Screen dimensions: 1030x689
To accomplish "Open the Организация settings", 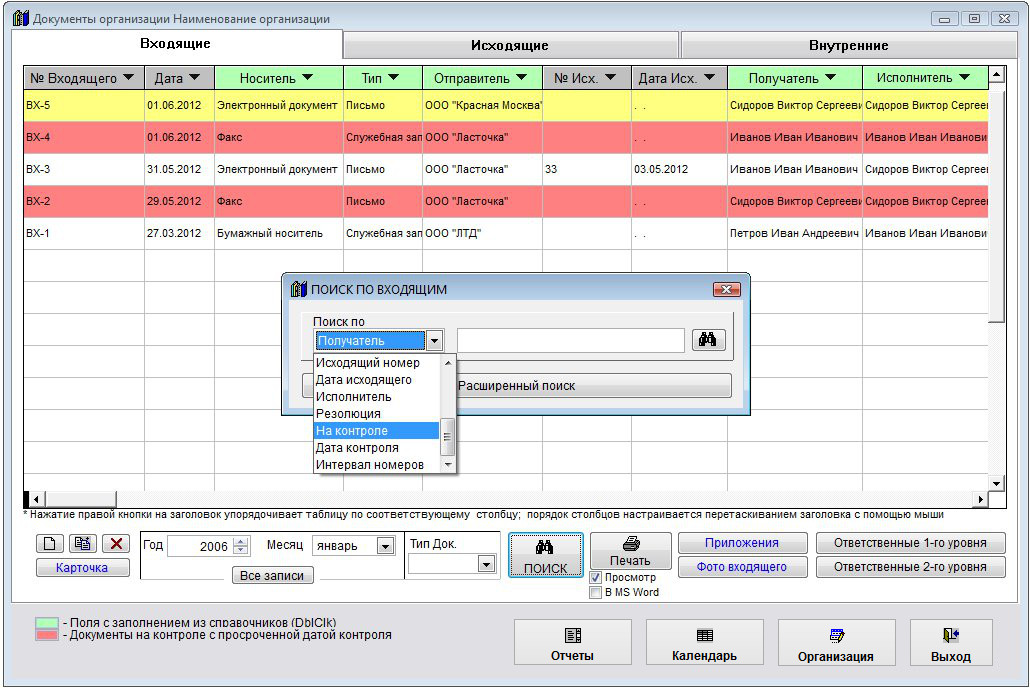I will (x=835, y=643).
